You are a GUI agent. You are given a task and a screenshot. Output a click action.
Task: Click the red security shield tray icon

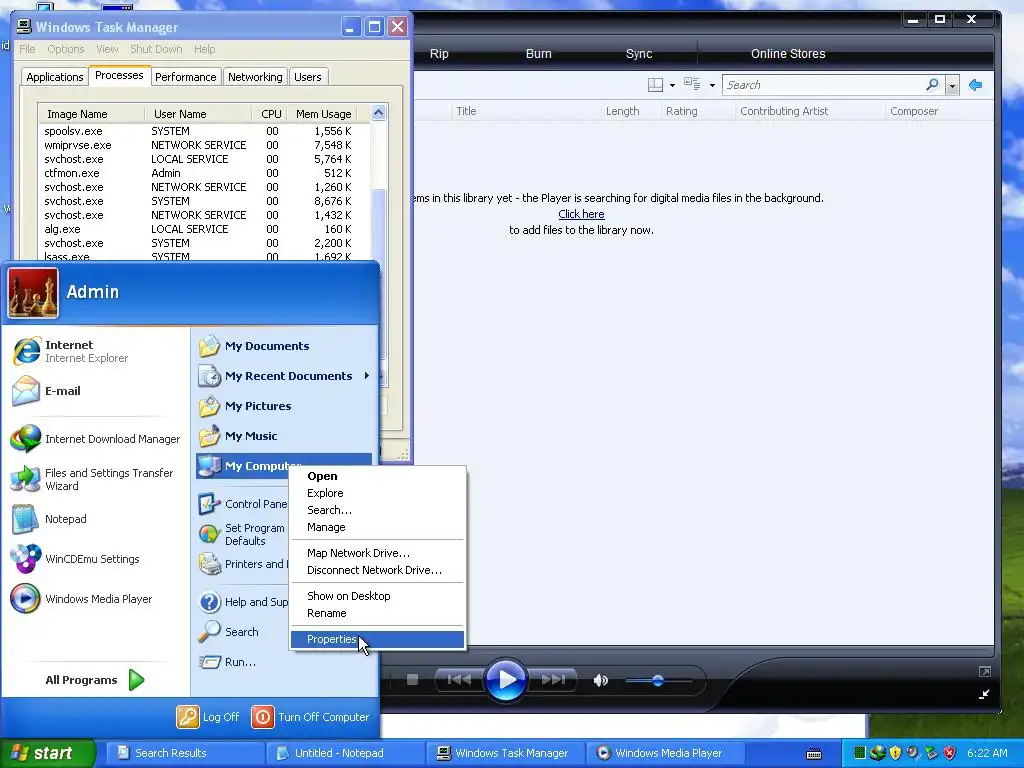[949, 753]
